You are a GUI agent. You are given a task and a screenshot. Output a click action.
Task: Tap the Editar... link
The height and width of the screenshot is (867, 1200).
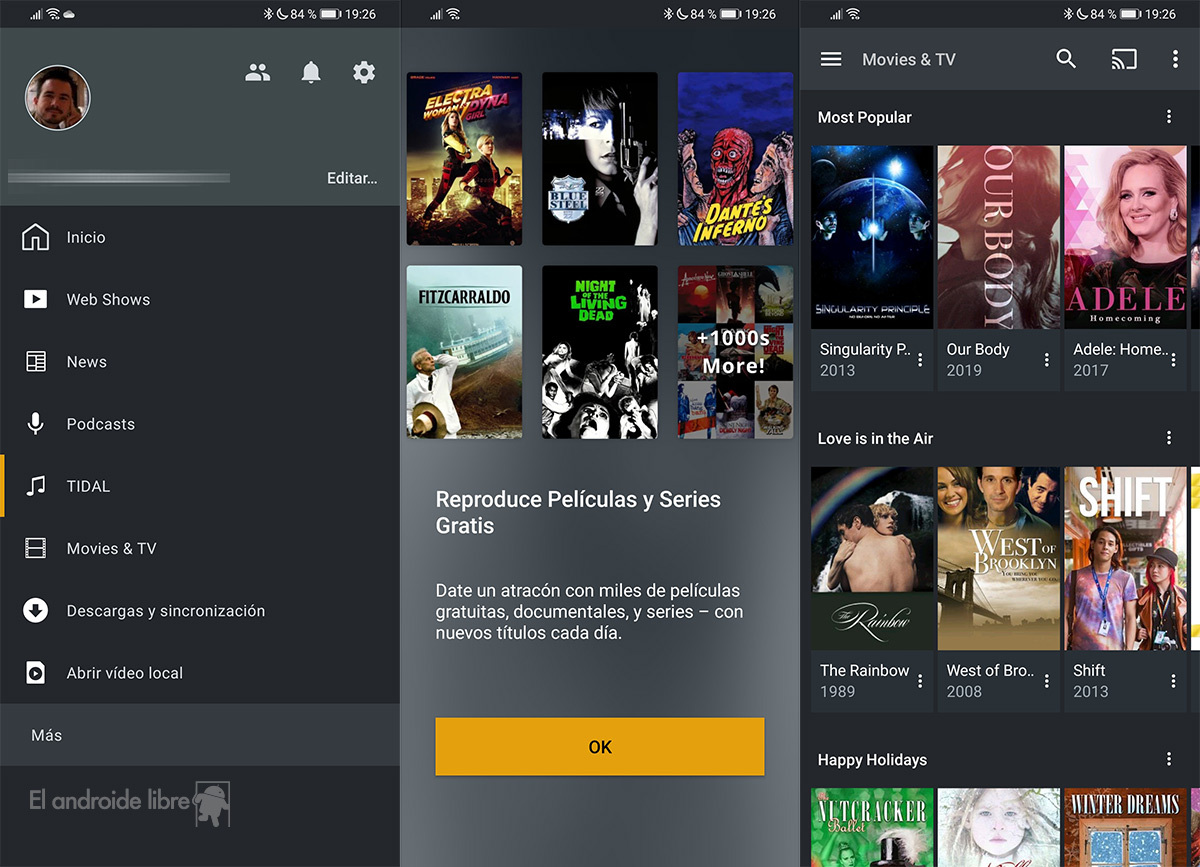tap(352, 178)
